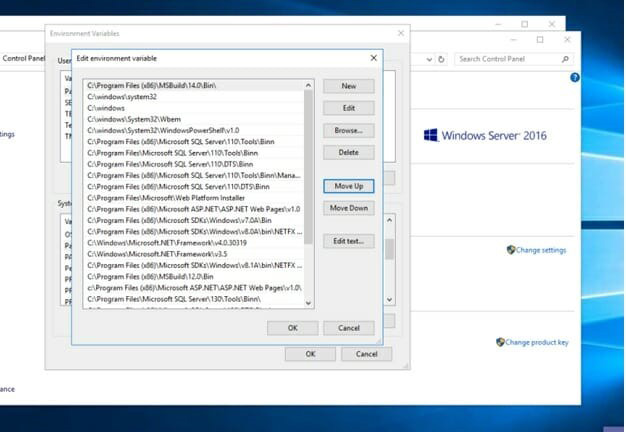Click the New button
The height and width of the screenshot is (432, 626).
(348, 86)
